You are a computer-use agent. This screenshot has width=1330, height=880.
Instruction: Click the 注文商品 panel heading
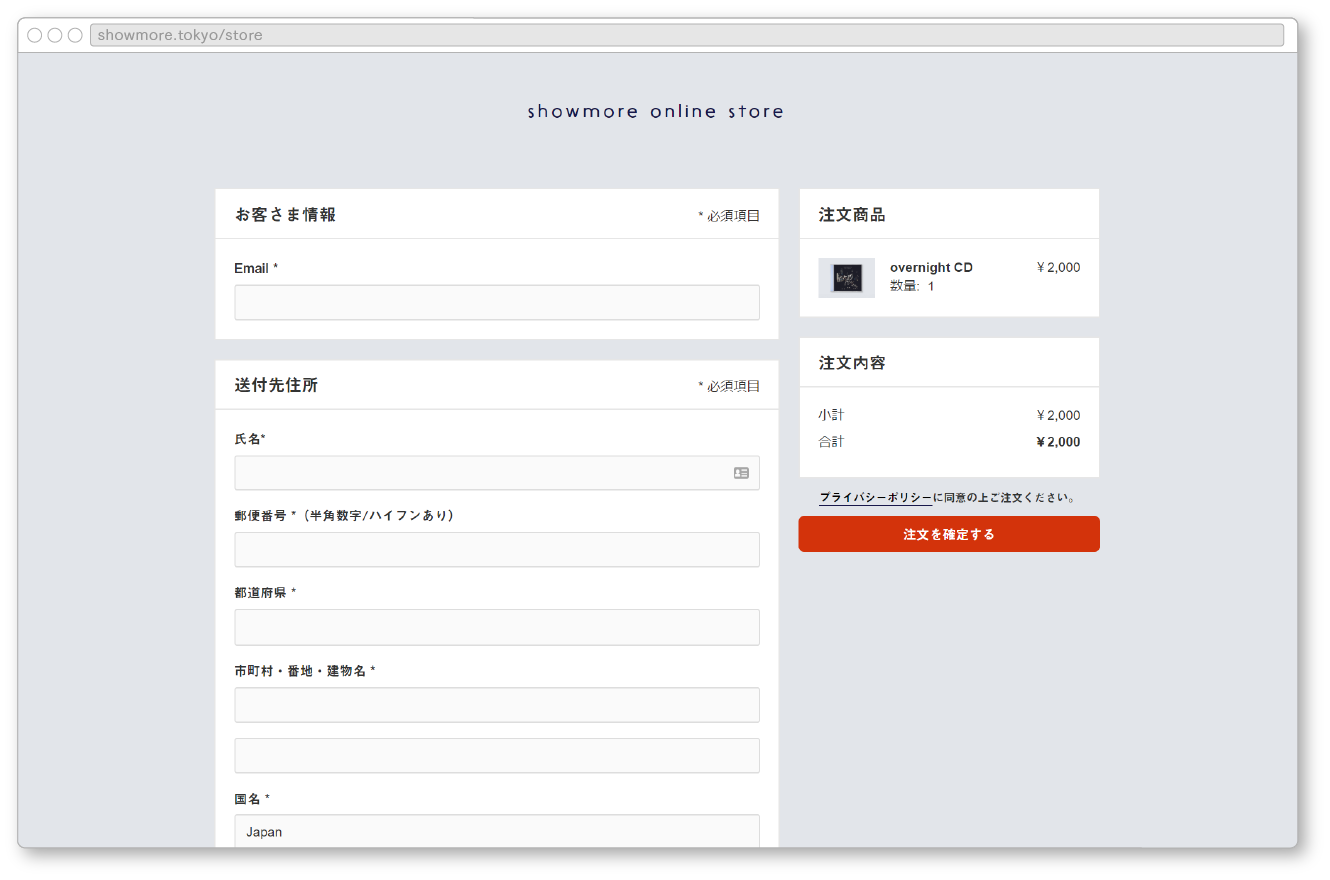pyautogui.click(x=852, y=214)
